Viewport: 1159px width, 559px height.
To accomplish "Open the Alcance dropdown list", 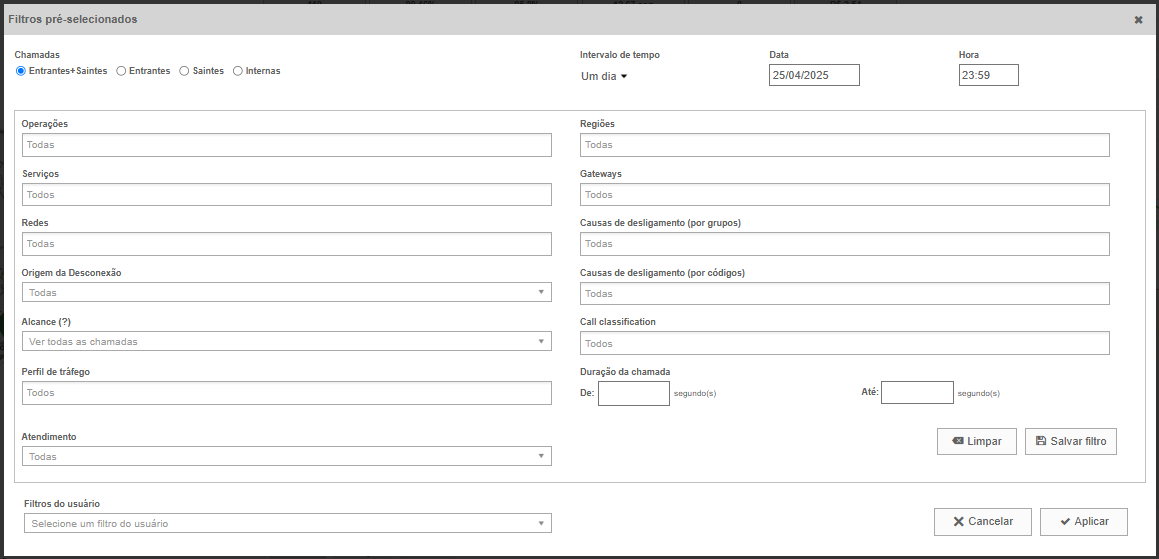I will click(286, 341).
